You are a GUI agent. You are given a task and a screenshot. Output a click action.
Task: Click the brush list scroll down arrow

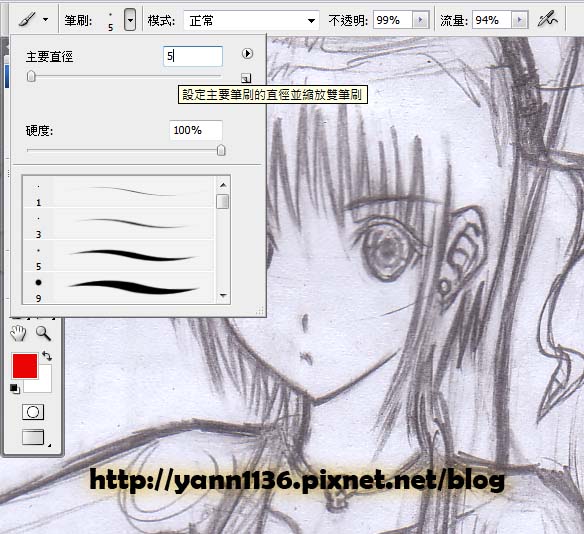(223, 296)
